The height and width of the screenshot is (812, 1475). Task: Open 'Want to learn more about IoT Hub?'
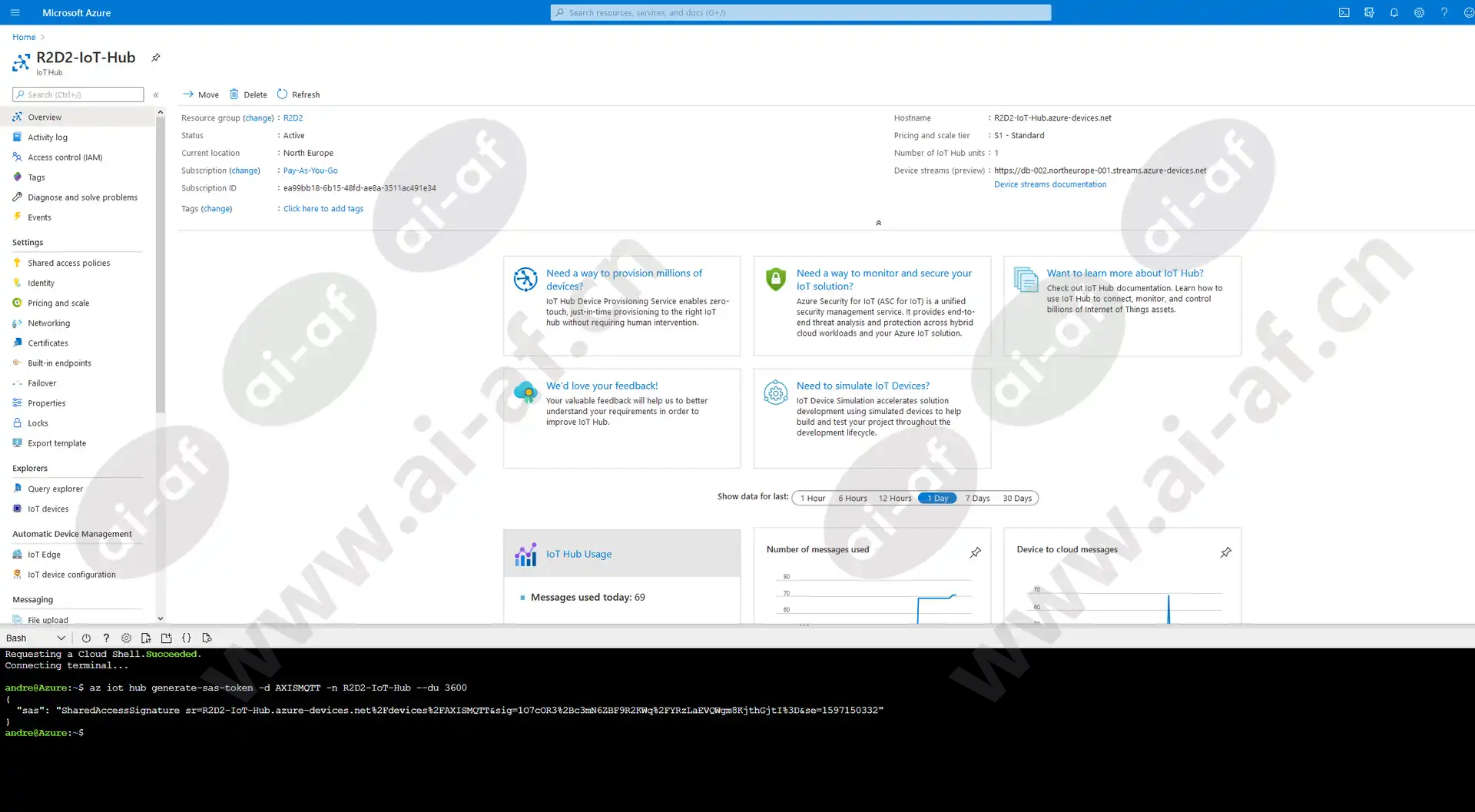tap(1122, 306)
